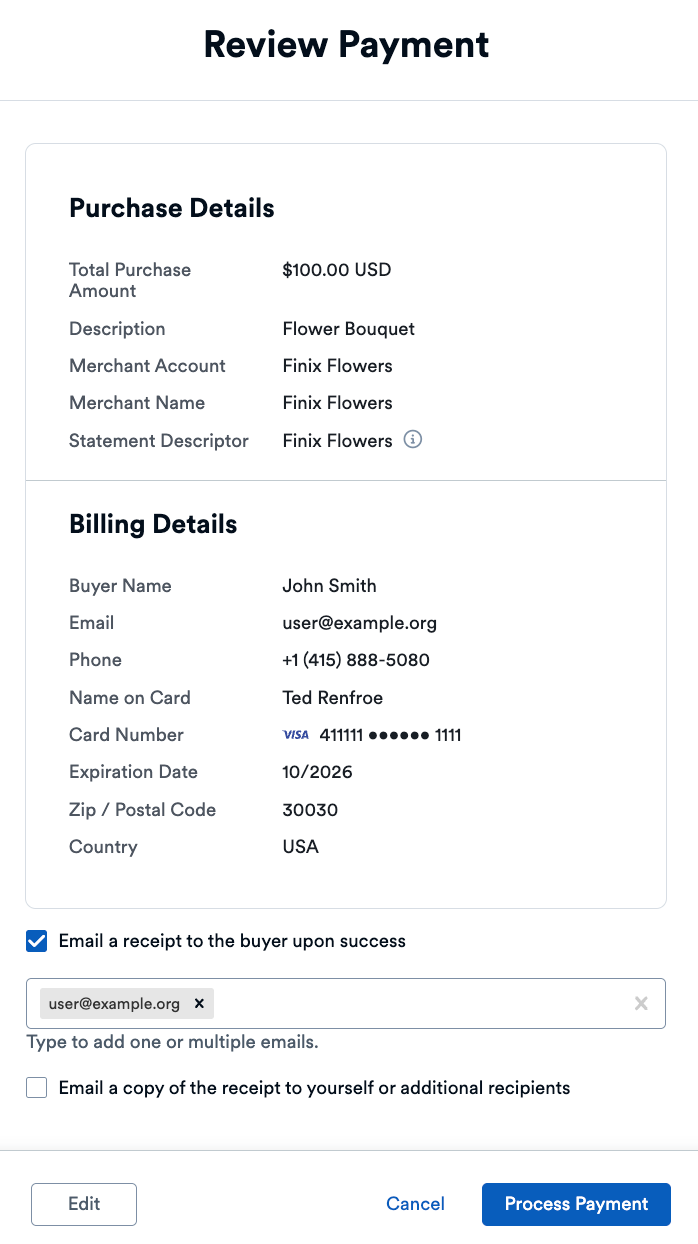Viewport: 698px width, 1244px height.
Task: Enable emailing a receipt copy to yourself
Action: (37, 1088)
